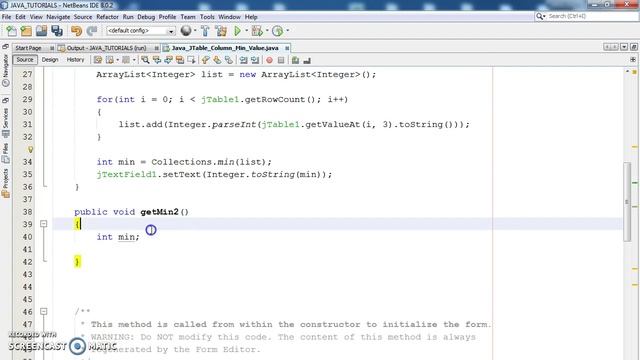Click the New File toolbar icon
This screenshot has width=640, height=360.
11,31
